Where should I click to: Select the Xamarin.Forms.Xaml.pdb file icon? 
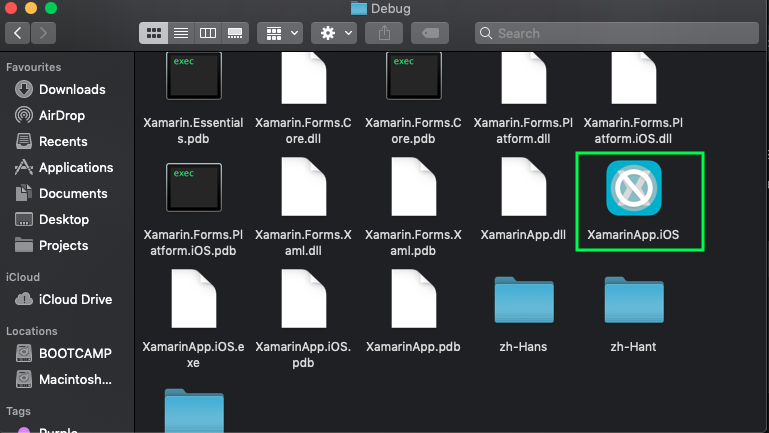point(413,187)
